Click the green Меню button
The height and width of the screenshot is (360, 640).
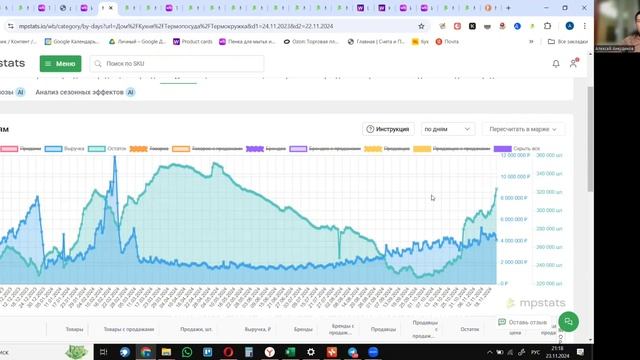(60, 64)
